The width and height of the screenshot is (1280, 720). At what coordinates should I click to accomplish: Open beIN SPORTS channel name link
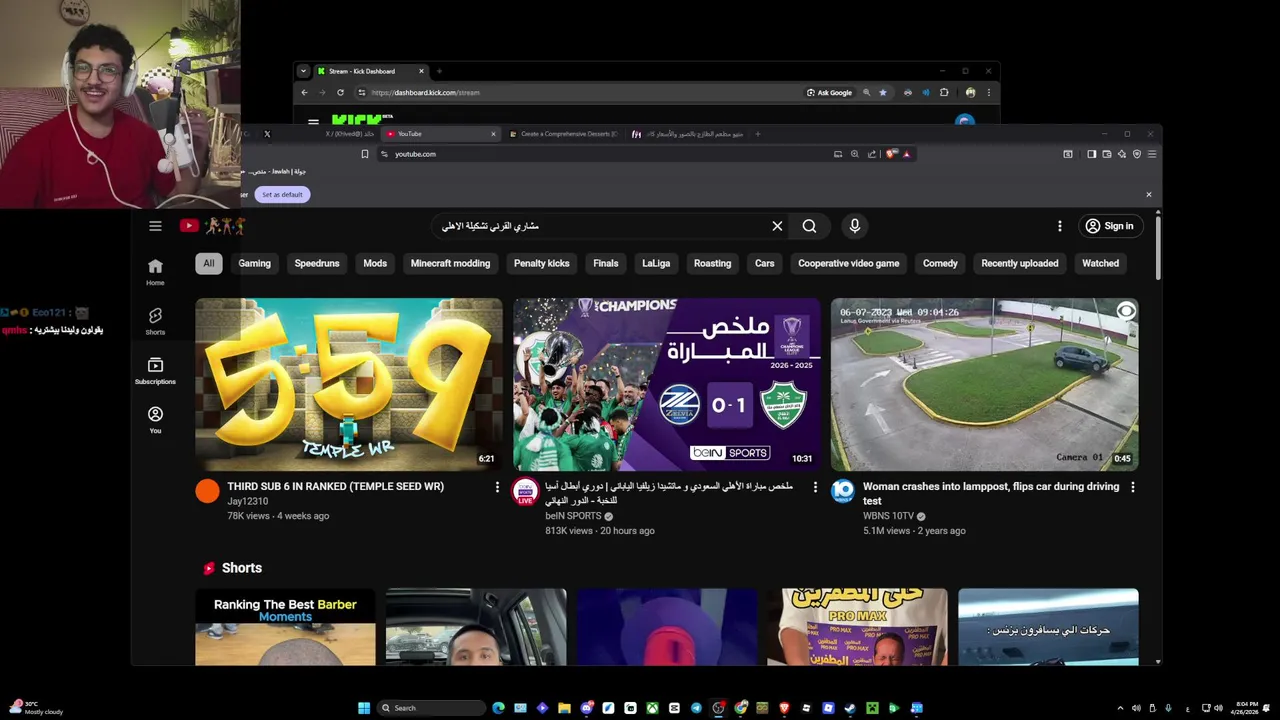click(x=573, y=516)
